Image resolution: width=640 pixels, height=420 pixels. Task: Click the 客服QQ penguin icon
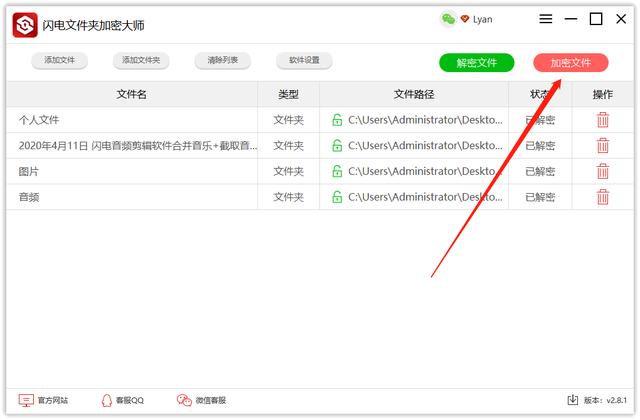pos(107,400)
